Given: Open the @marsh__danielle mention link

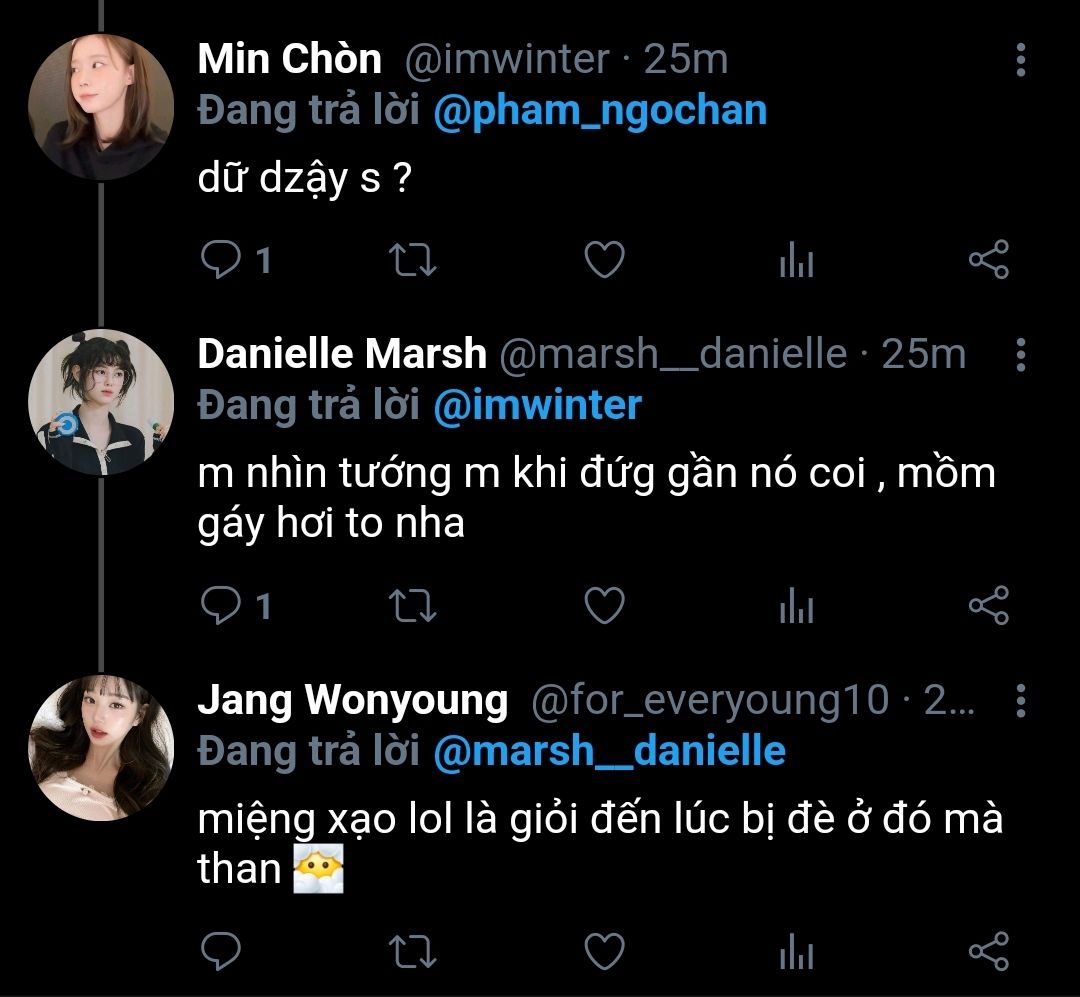Looking at the screenshot, I should pyautogui.click(x=609, y=751).
